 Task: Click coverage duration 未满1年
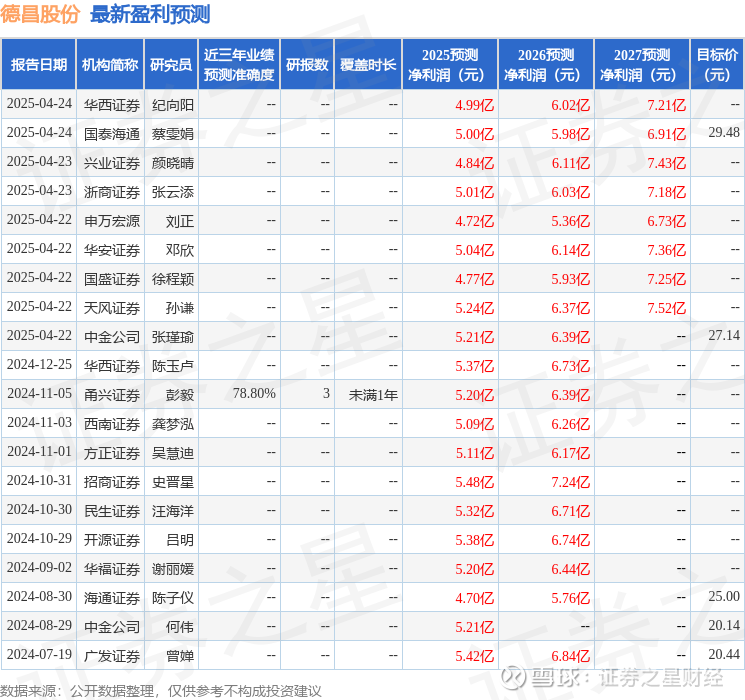pyautogui.click(x=373, y=394)
